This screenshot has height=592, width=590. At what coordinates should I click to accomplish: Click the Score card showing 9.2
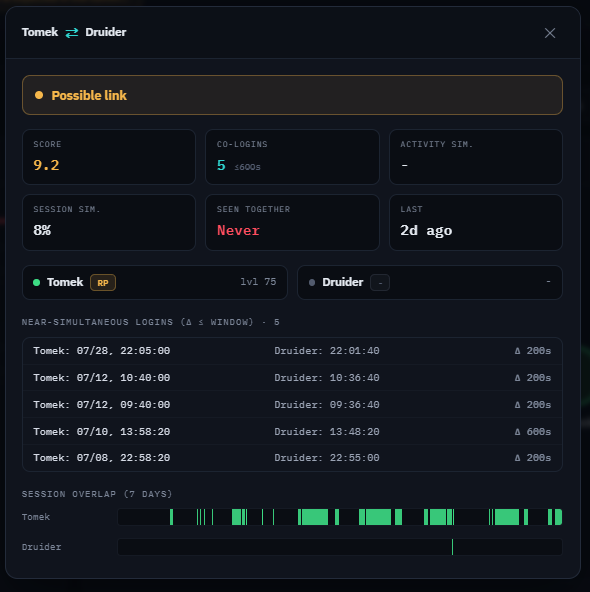point(109,157)
